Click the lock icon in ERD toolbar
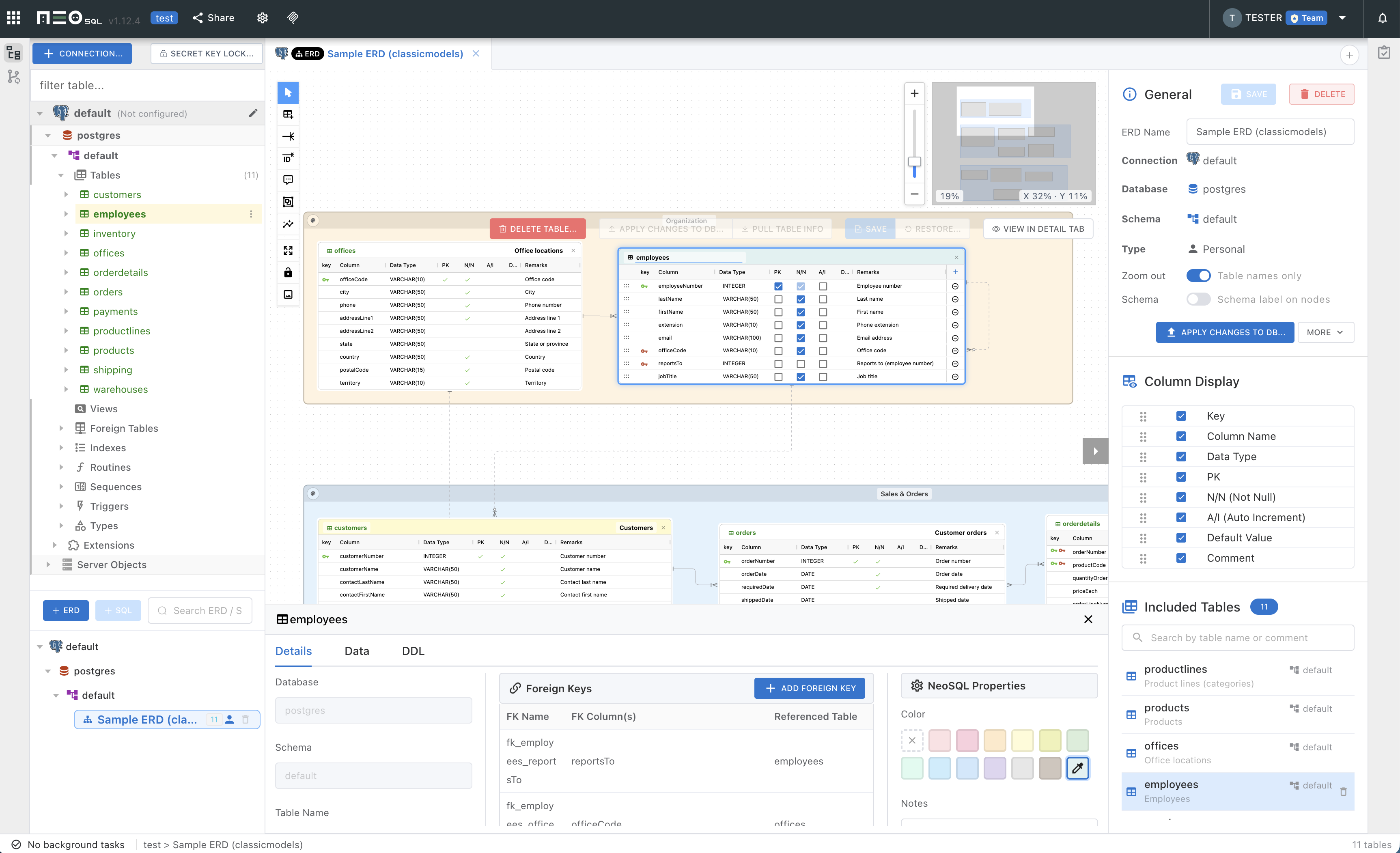1400x853 pixels. [288, 273]
